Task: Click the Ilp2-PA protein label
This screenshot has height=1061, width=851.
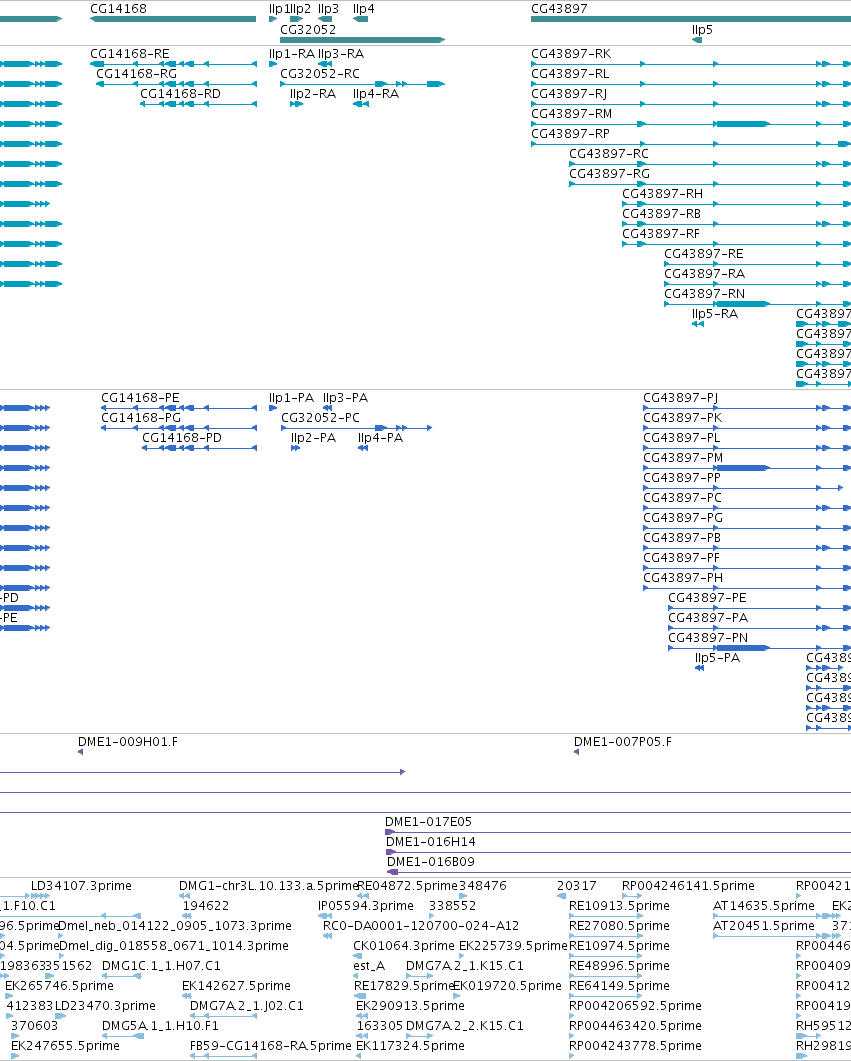Action: 313,438
